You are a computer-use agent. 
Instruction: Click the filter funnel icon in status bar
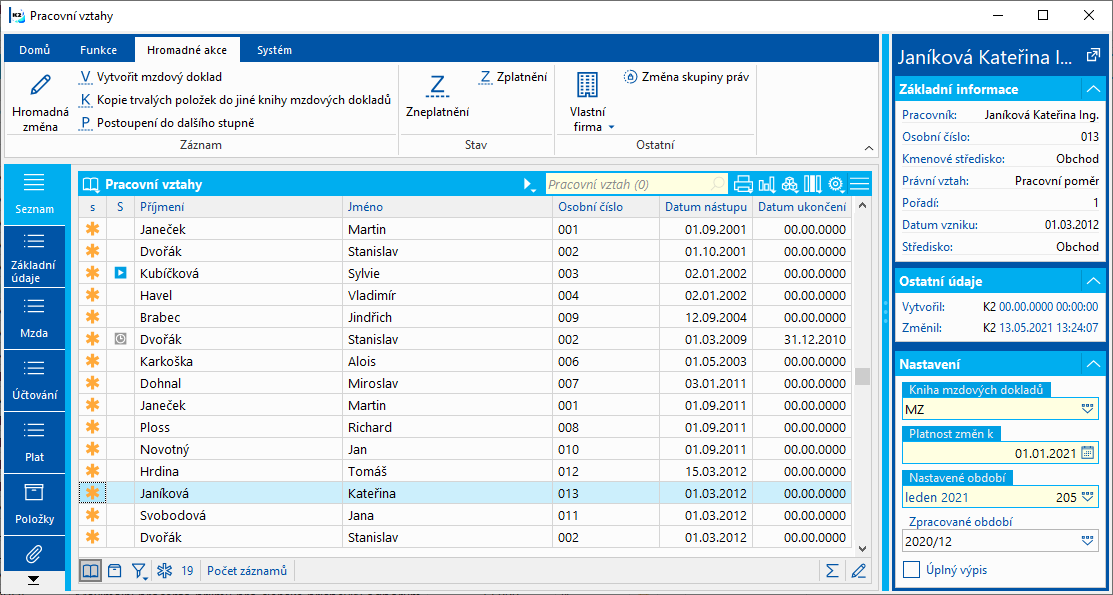tap(140, 571)
